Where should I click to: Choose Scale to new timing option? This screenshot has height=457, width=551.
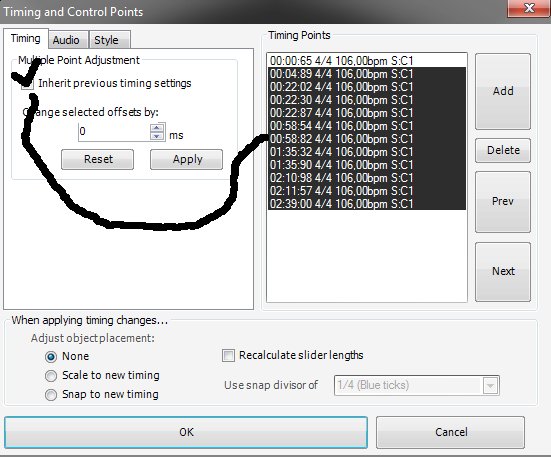pyautogui.click(x=51, y=376)
